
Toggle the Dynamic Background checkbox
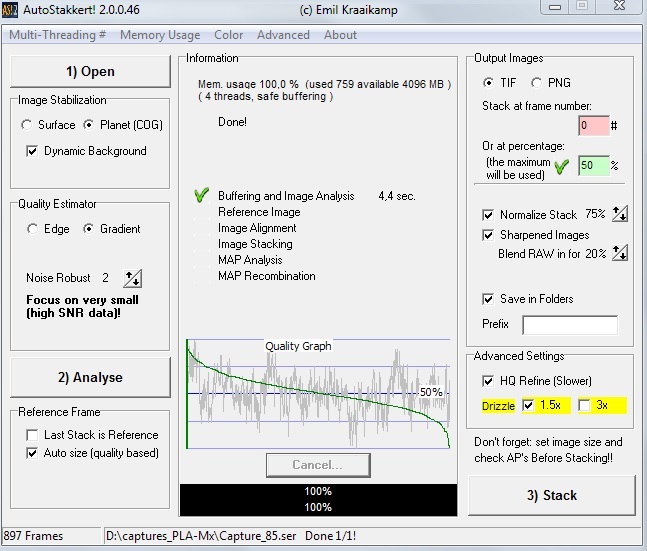tap(32, 151)
